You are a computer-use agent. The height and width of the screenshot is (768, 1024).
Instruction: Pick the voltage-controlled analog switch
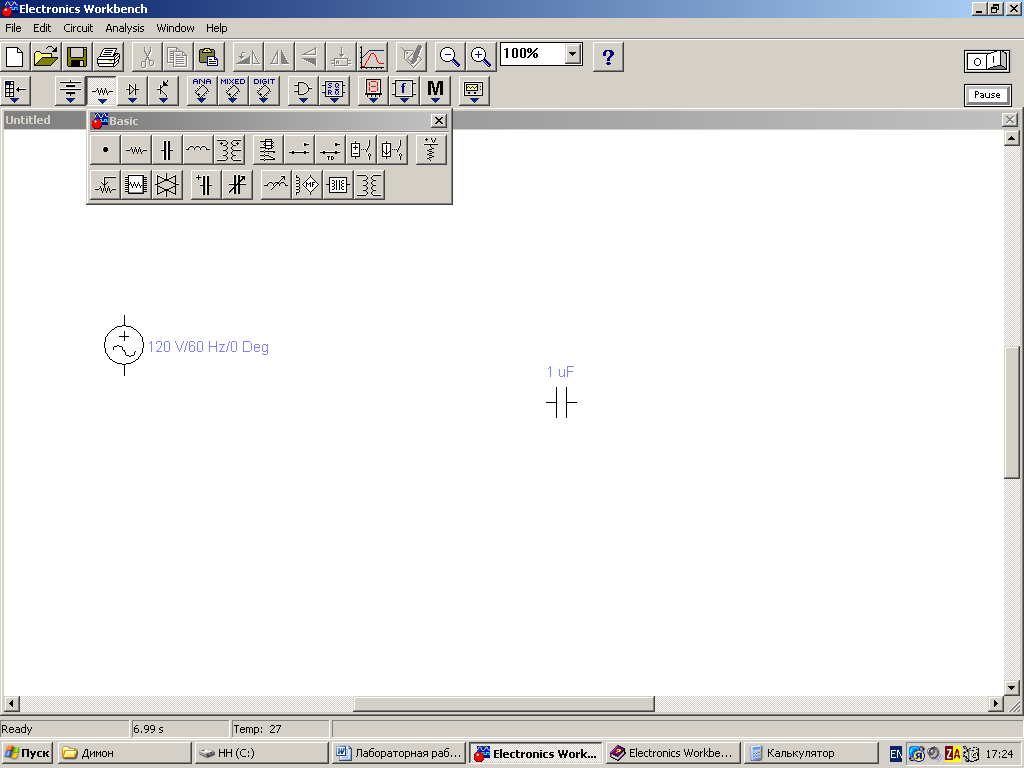pos(167,185)
